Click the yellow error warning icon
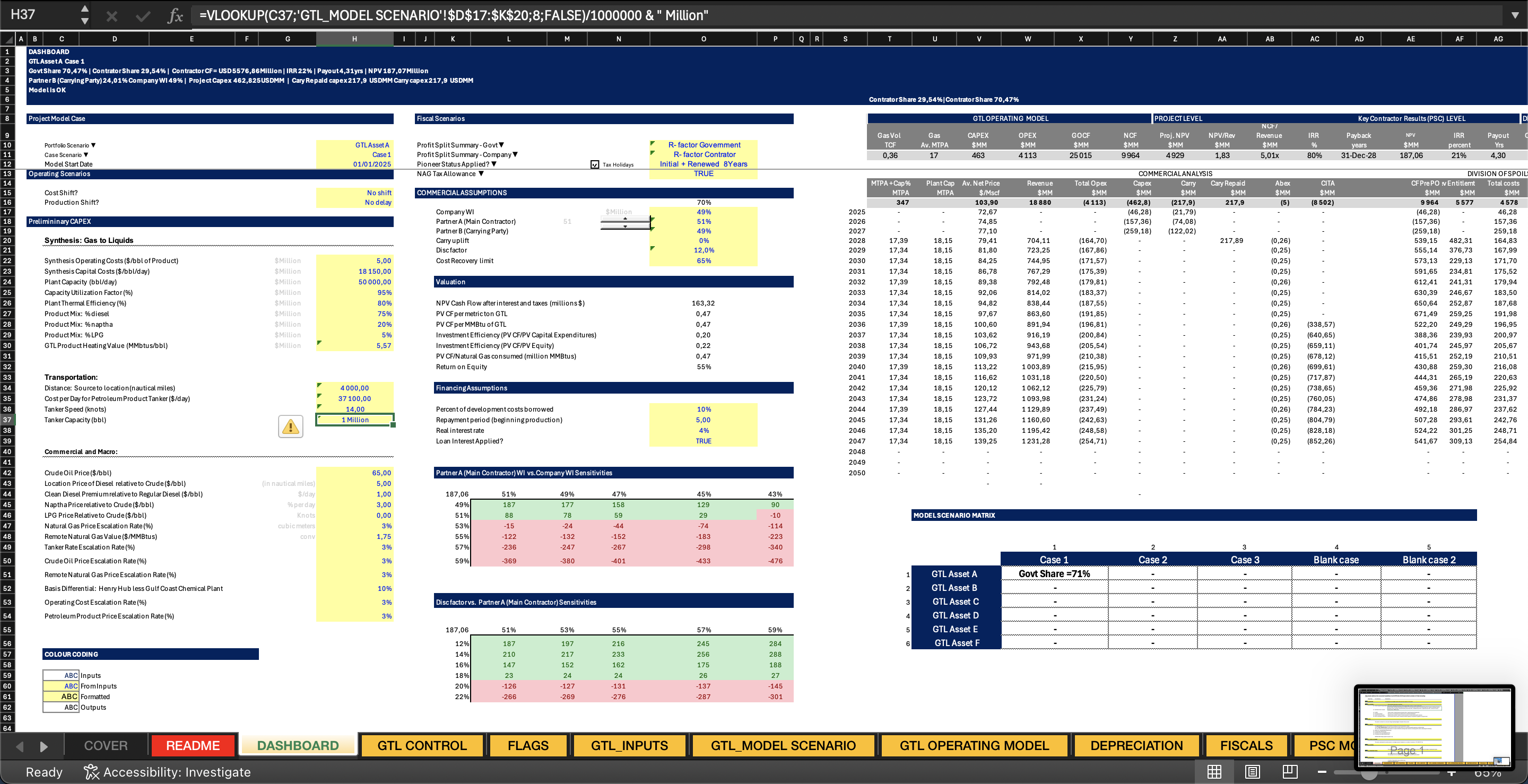This screenshot has height=784, width=1528. click(291, 426)
